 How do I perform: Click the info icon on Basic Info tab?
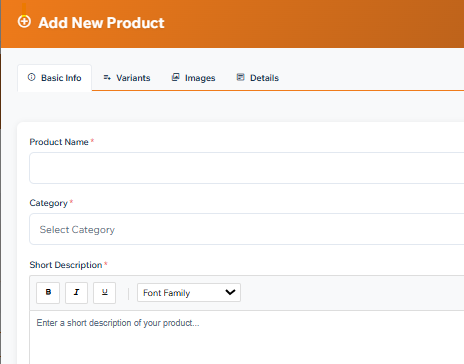(31, 77)
